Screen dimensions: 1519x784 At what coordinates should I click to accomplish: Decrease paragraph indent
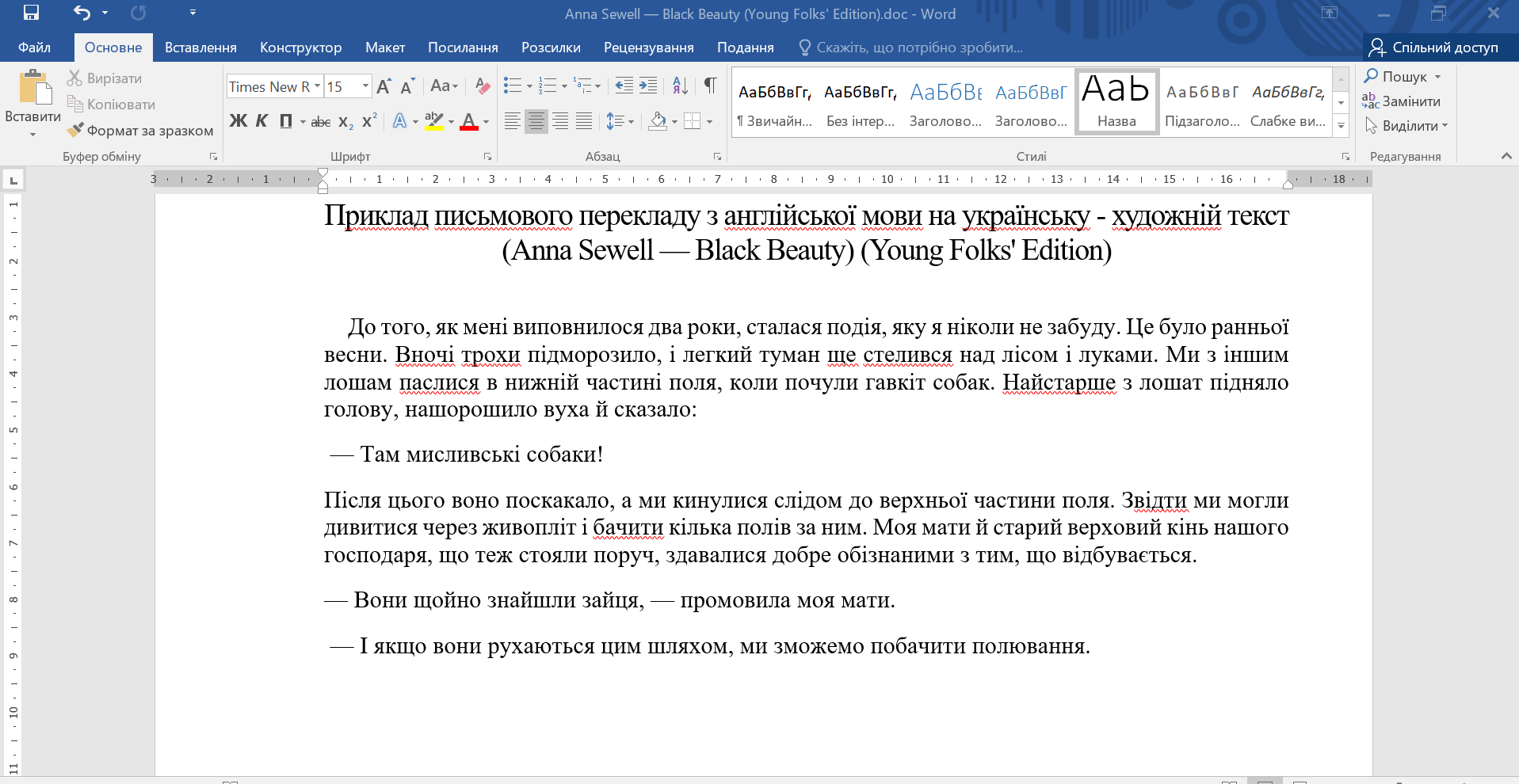(624, 86)
